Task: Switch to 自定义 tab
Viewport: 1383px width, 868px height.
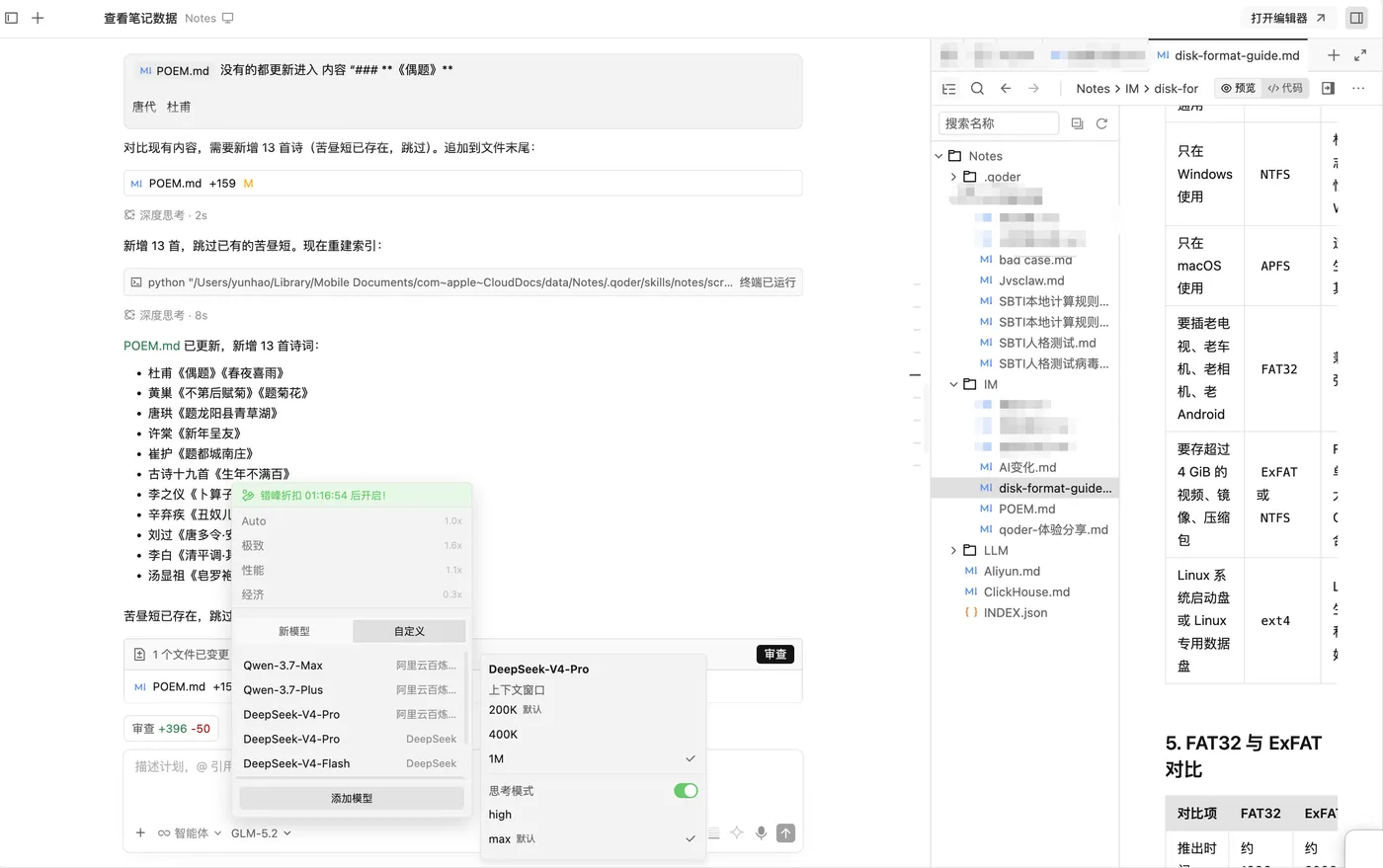Action: coord(409,631)
